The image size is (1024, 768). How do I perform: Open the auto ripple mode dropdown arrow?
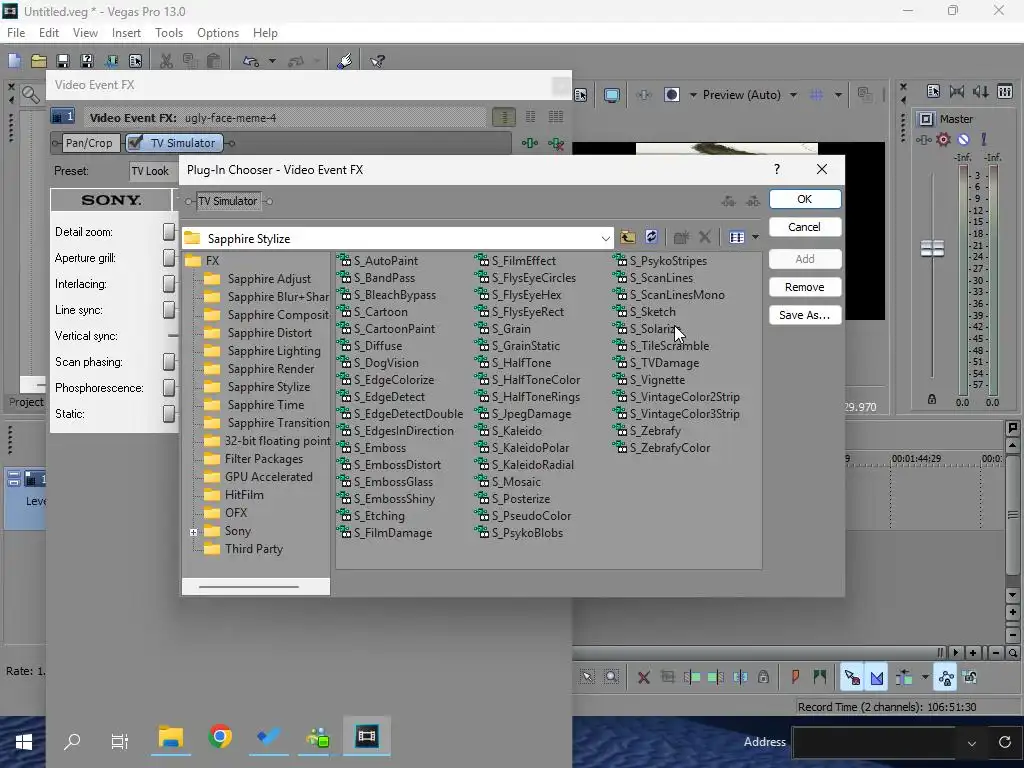click(925, 677)
